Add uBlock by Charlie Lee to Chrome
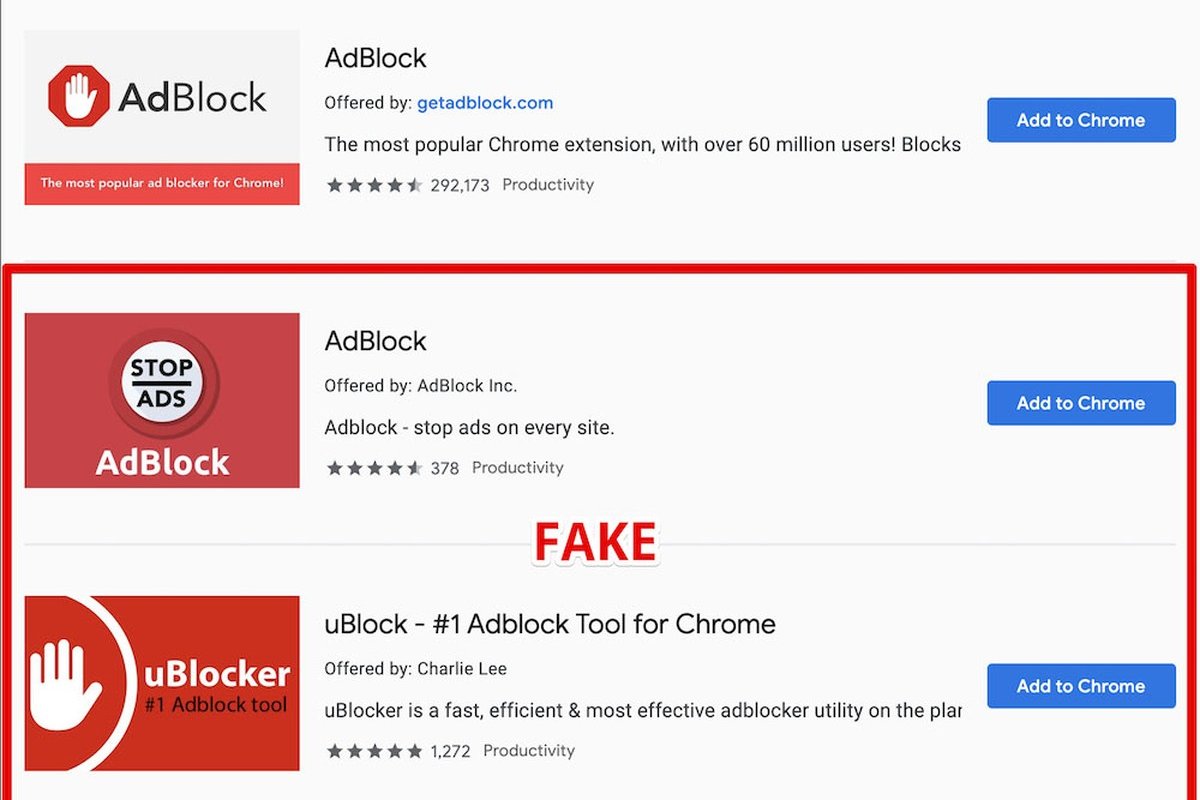1200x800 pixels. (x=1080, y=686)
